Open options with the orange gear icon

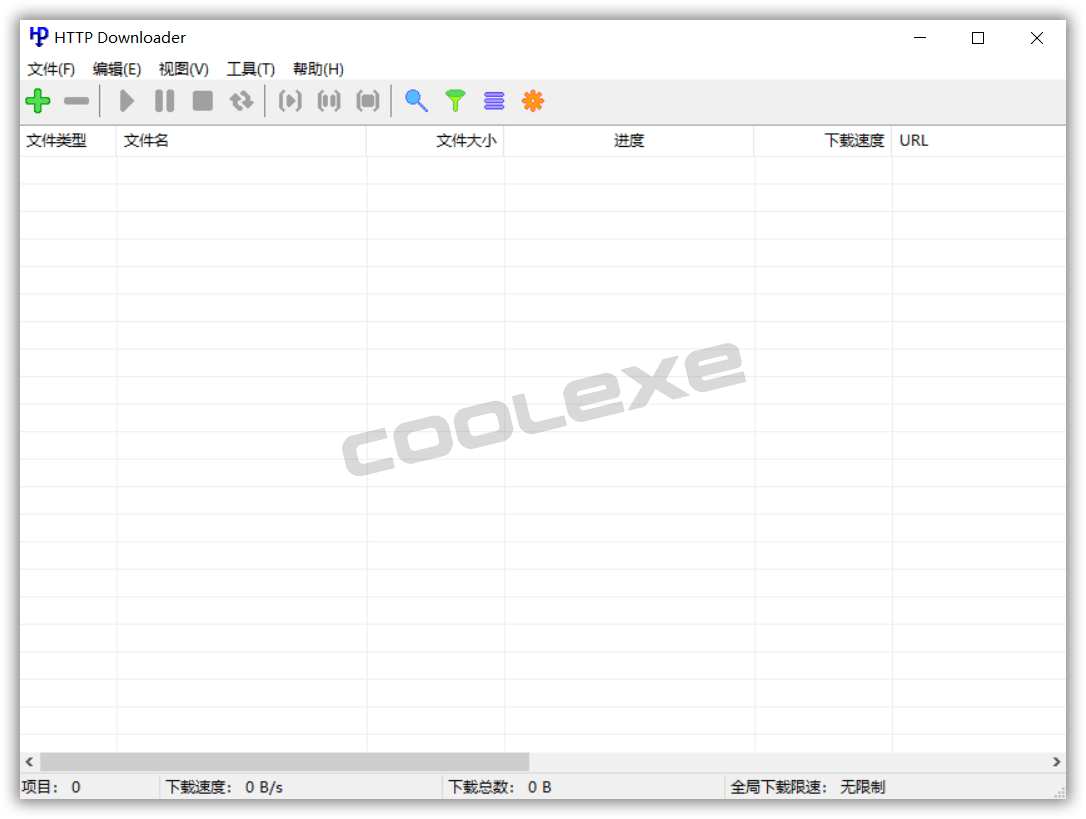533,101
